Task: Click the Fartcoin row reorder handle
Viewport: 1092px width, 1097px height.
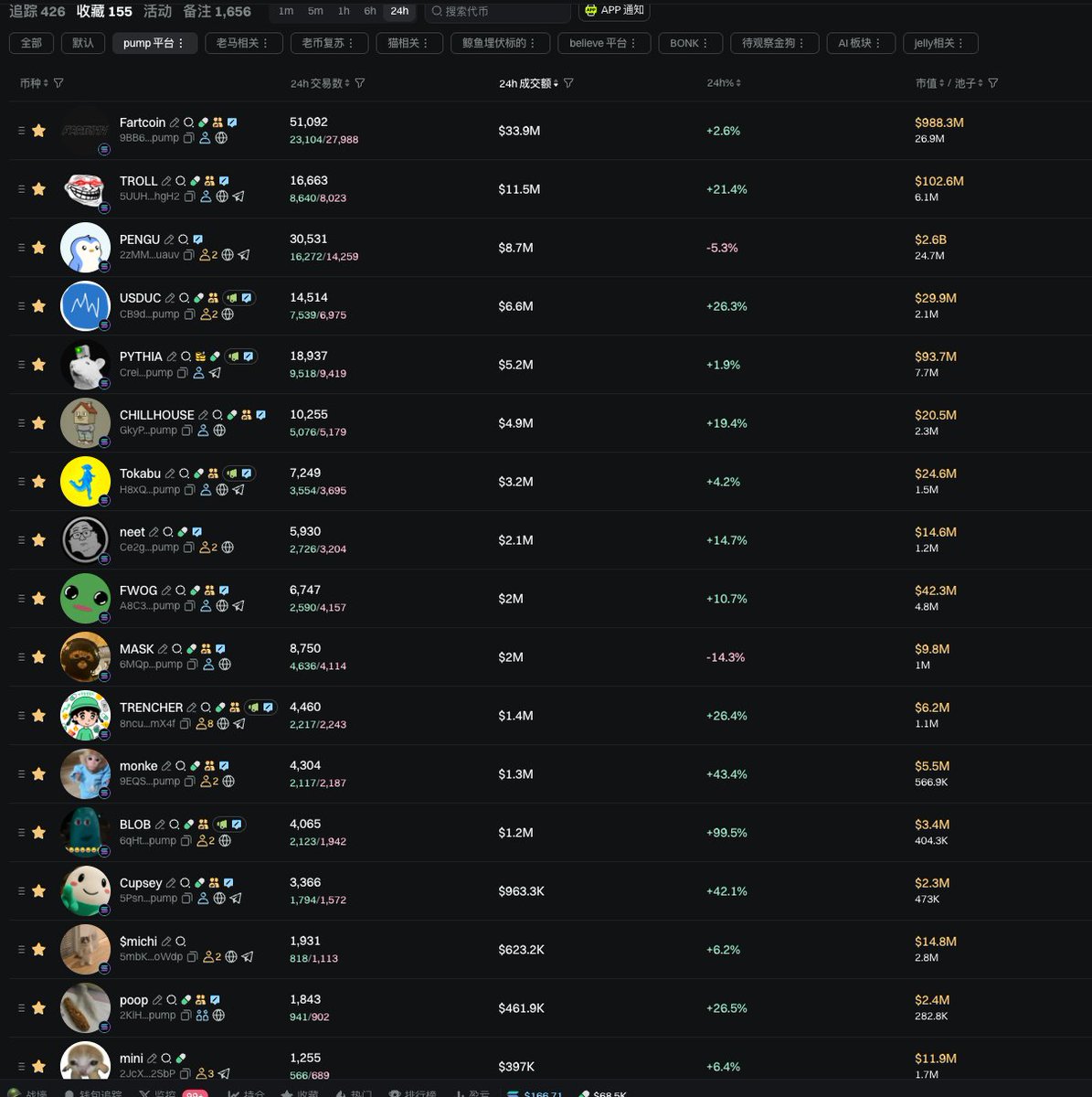Action: tap(21, 131)
